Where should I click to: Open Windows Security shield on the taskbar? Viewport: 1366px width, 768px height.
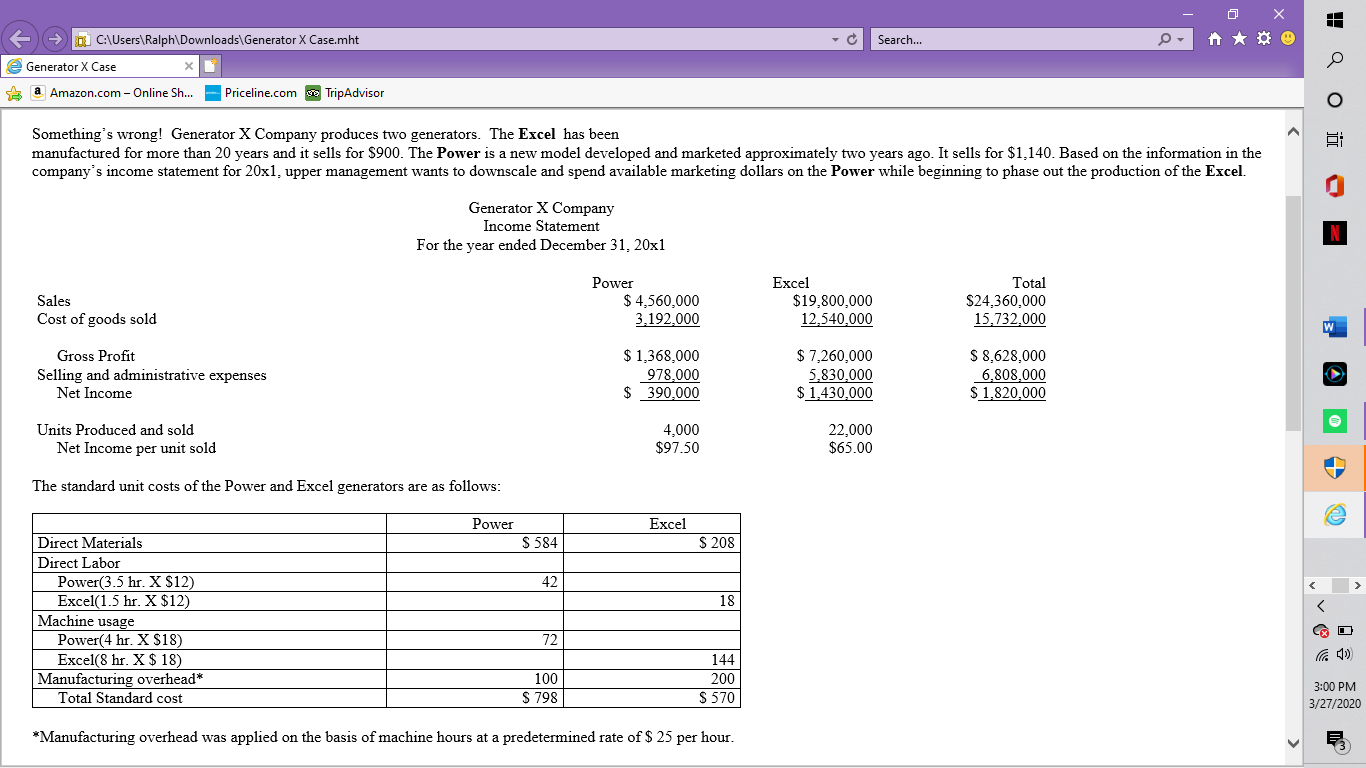(x=1335, y=468)
